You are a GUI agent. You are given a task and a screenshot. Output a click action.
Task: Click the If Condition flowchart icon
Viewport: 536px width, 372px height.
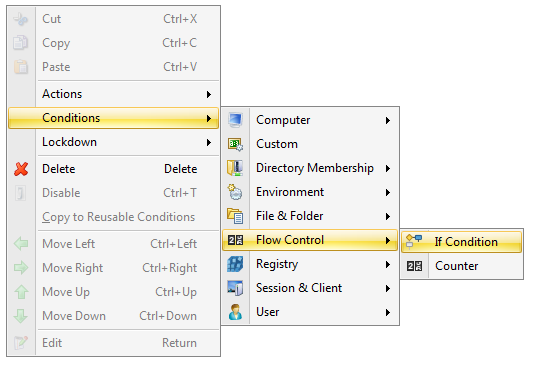click(x=414, y=241)
